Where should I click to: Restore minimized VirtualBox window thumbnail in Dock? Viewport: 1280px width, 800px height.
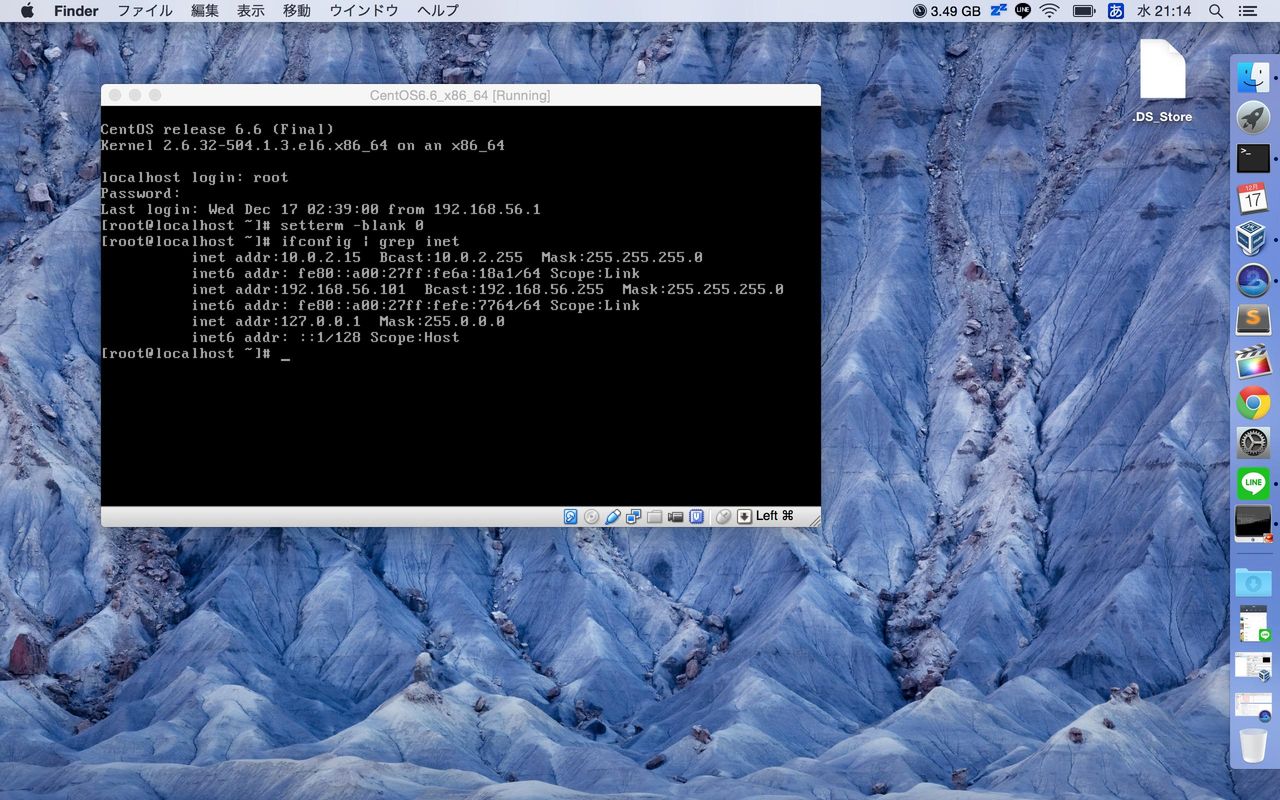[1253, 666]
